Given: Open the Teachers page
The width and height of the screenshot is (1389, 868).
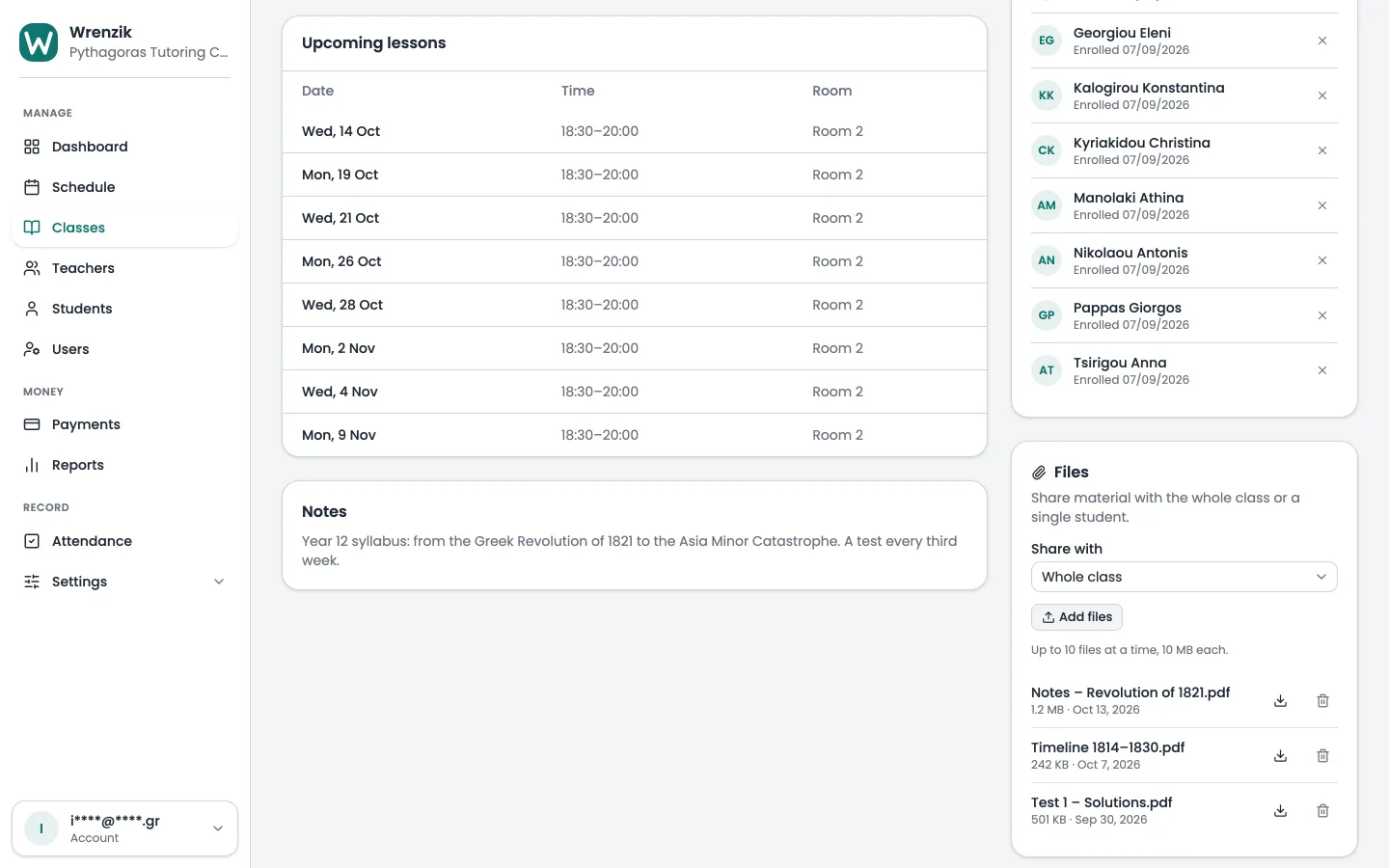Looking at the screenshot, I should pyautogui.click(x=124, y=268).
